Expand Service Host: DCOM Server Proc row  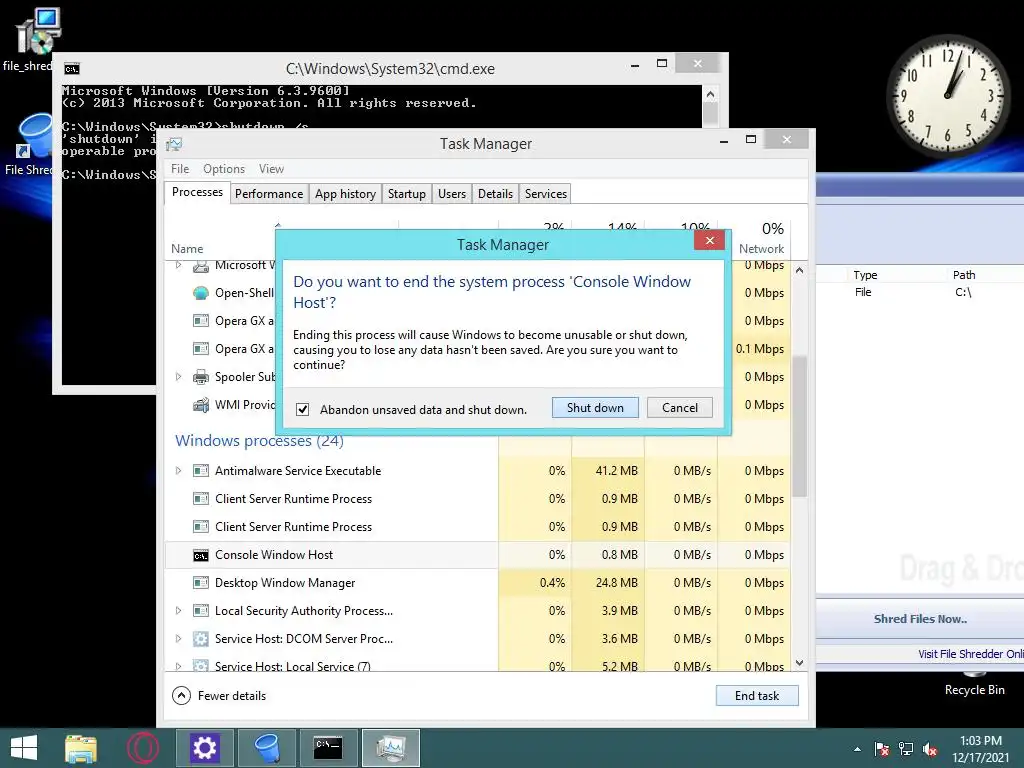coord(178,639)
